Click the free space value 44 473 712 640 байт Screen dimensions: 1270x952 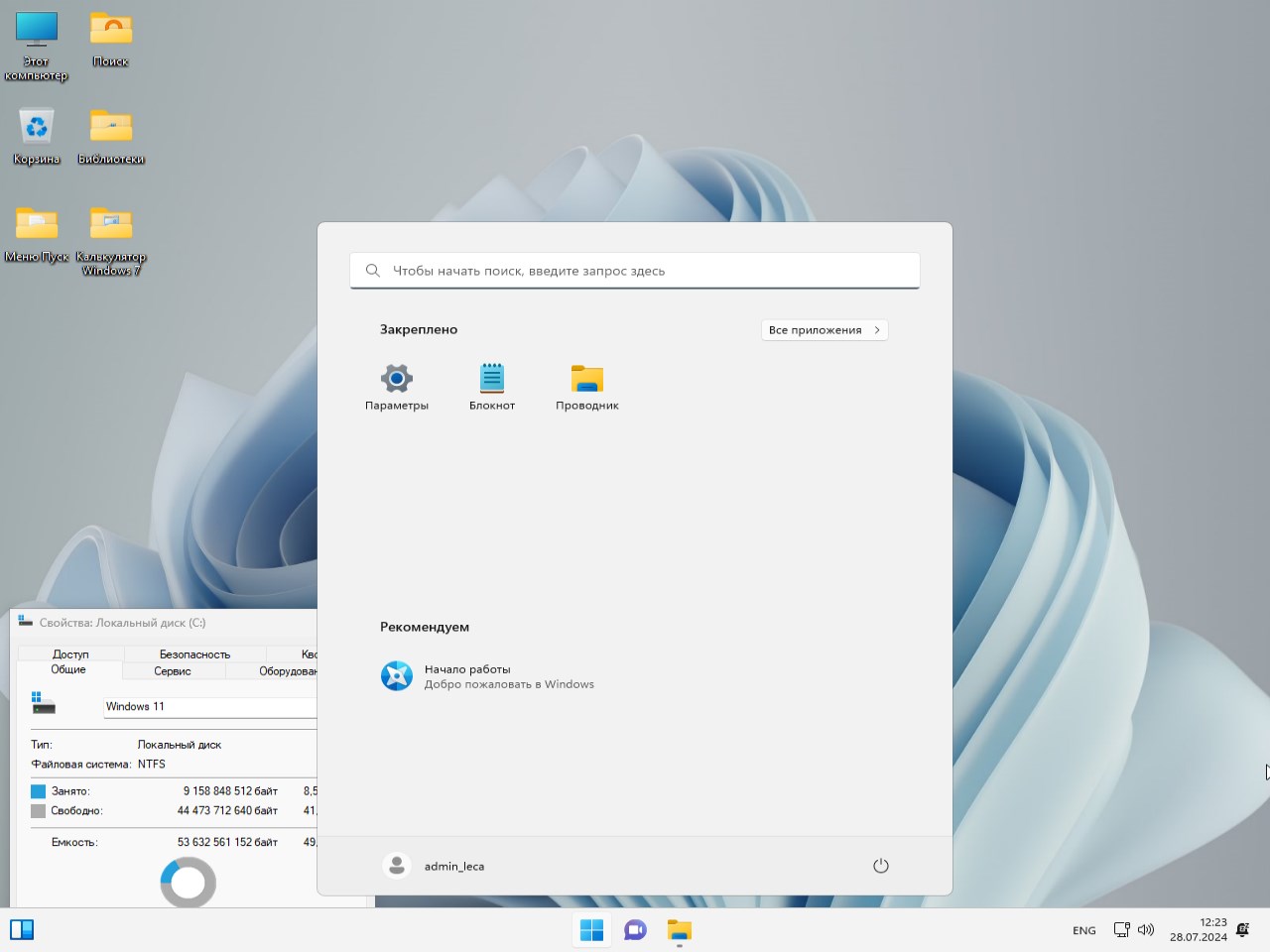pyautogui.click(x=227, y=811)
